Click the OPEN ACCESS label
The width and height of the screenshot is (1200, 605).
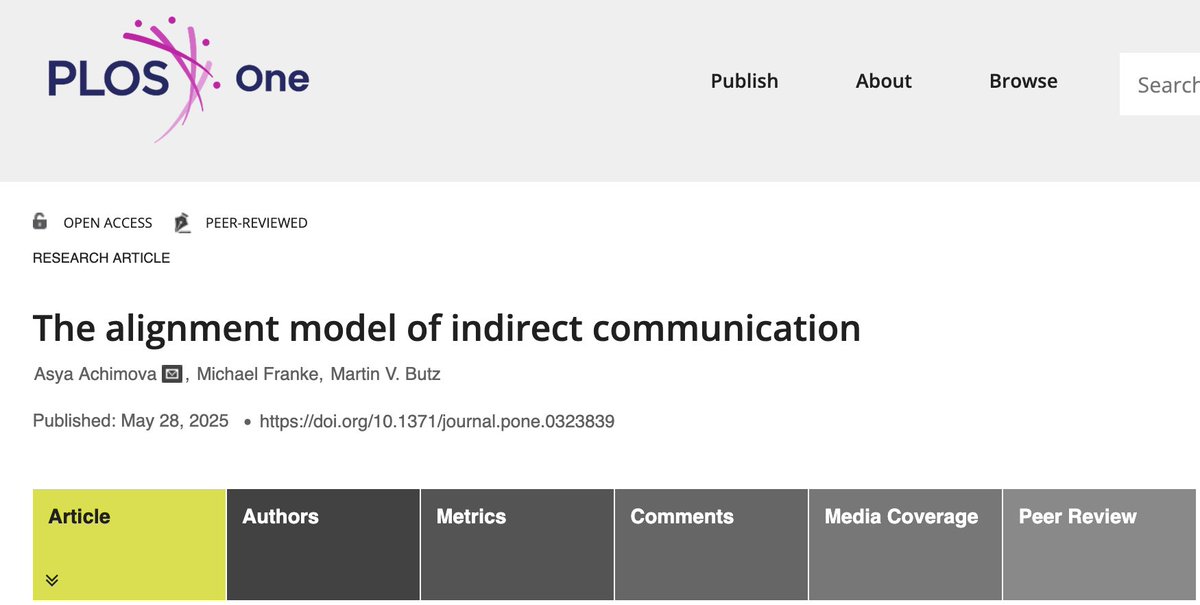[108, 223]
